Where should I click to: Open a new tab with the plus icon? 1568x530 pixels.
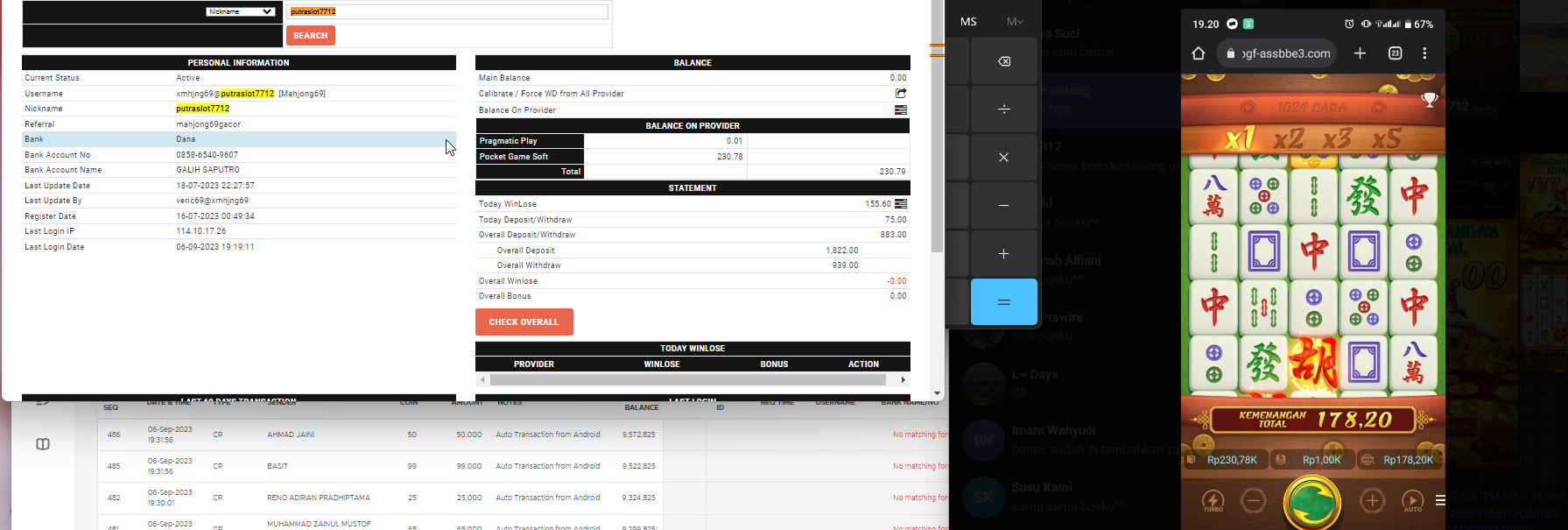pyautogui.click(x=1360, y=53)
